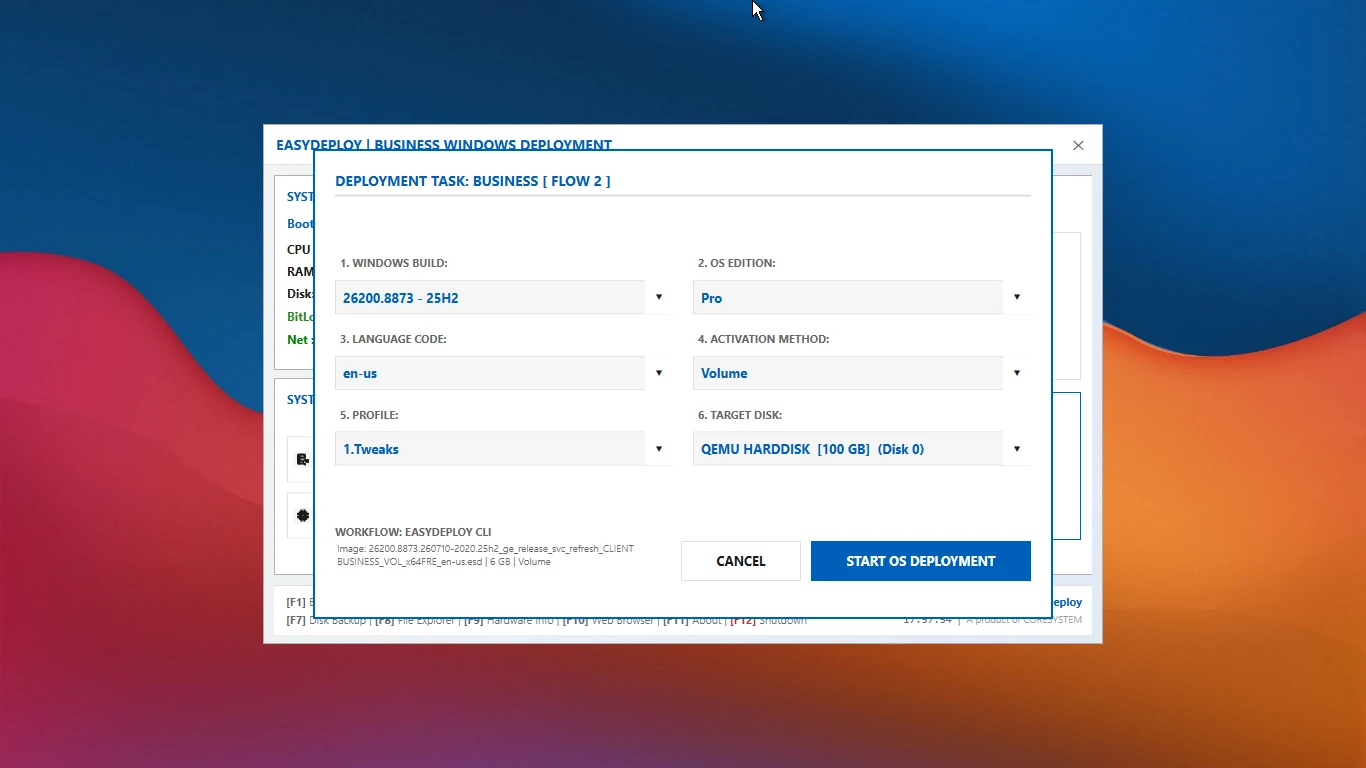This screenshot has height=768, width=1366.
Task: Expand the OS Edition dropdown set to Pro
Action: (861, 297)
